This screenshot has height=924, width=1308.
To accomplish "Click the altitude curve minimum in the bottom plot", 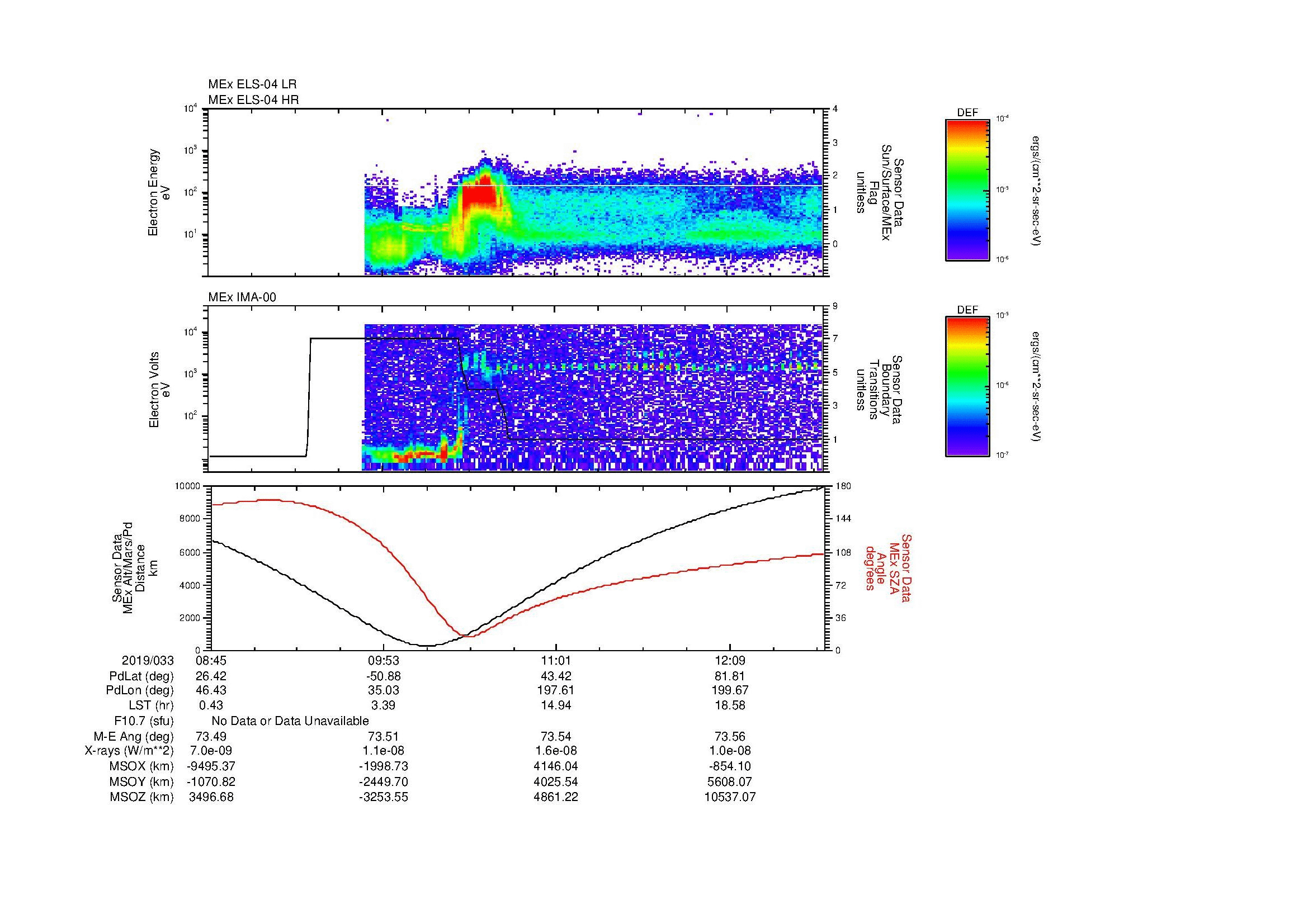I will (427, 646).
